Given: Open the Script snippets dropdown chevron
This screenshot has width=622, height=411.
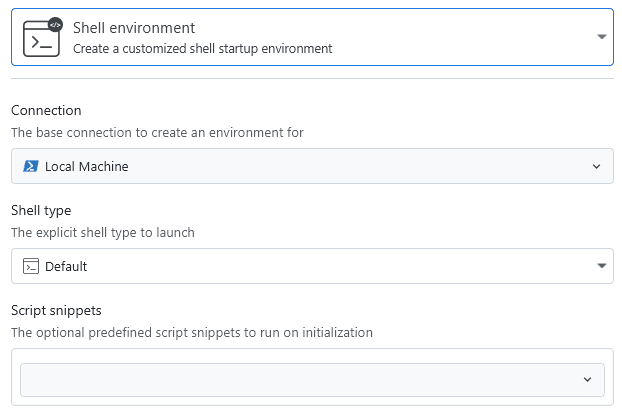Looking at the screenshot, I should click(587, 379).
